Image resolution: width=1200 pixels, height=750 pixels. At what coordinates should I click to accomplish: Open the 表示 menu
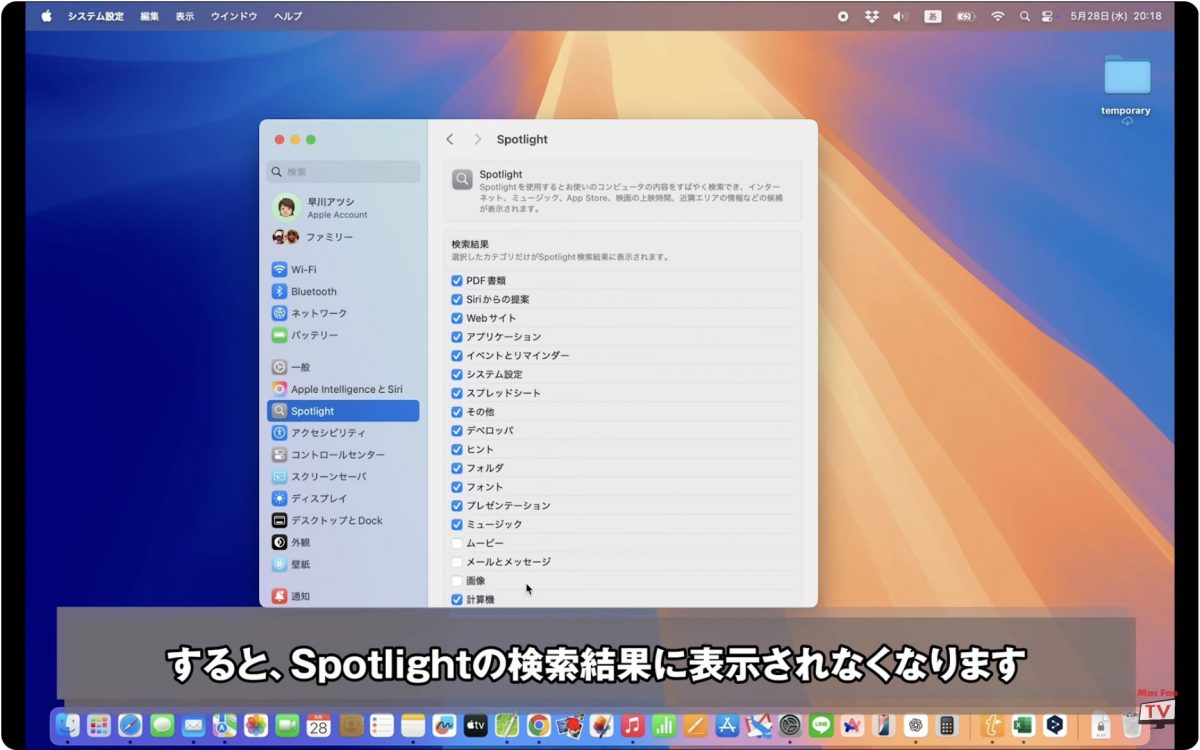(x=185, y=16)
